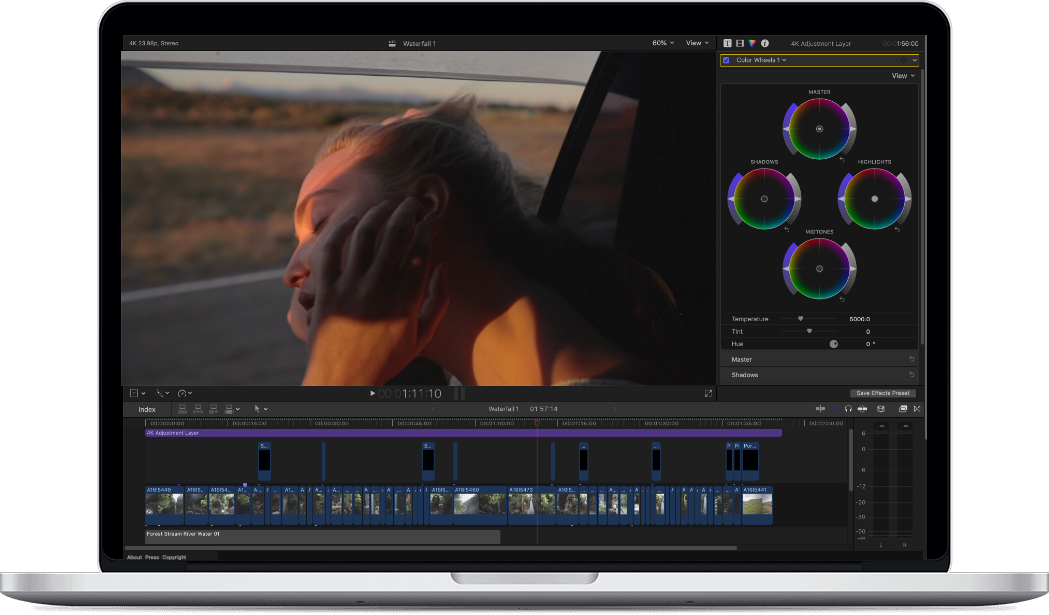The image size is (1049, 615).
Task: Open viewer zoom 60% dropdown
Action: pyautogui.click(x=663, y=43)
